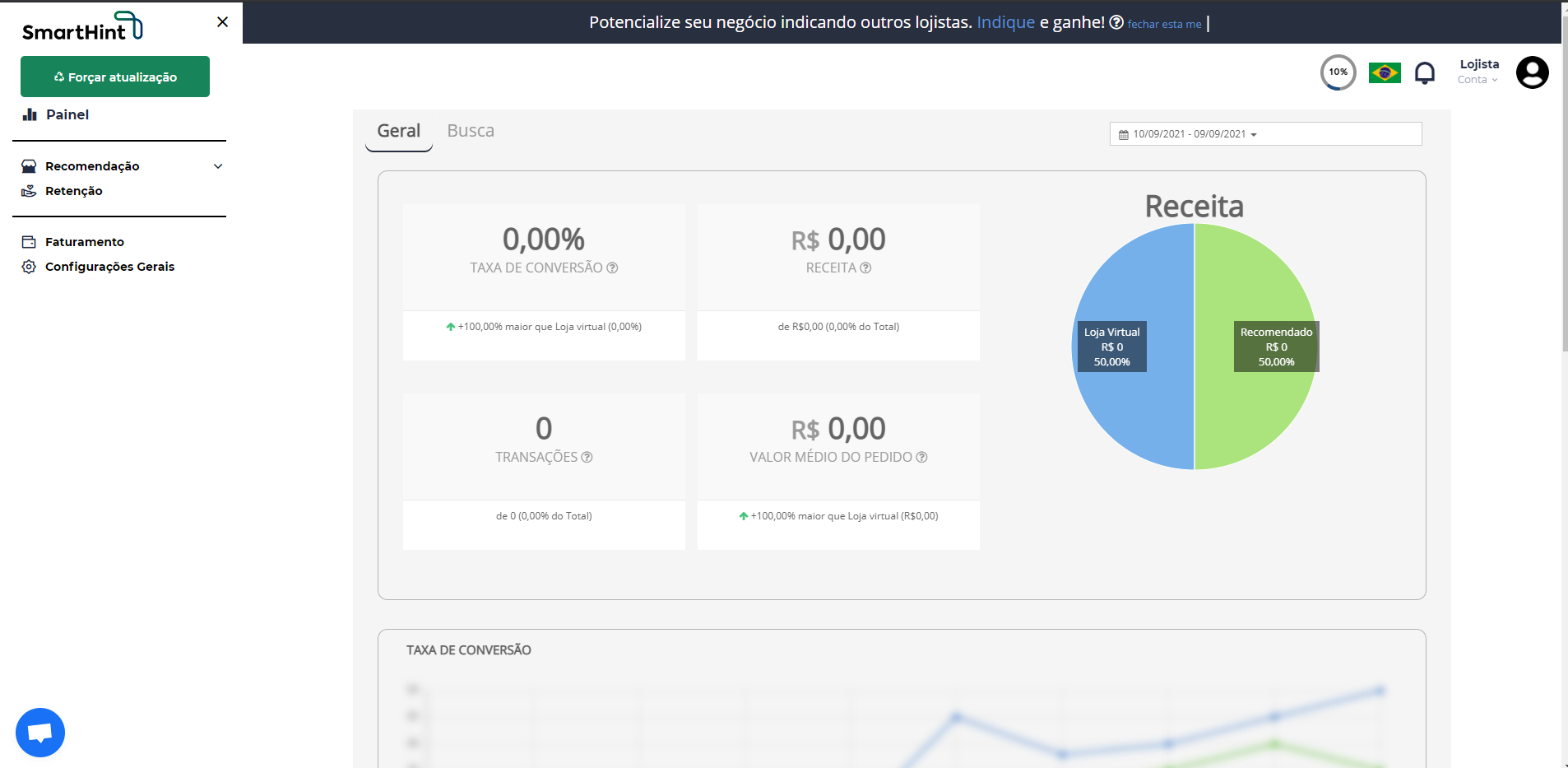Click the Recomendação store icon
The width and height of the screenshot is (1568, 768).
coord(29,166)
